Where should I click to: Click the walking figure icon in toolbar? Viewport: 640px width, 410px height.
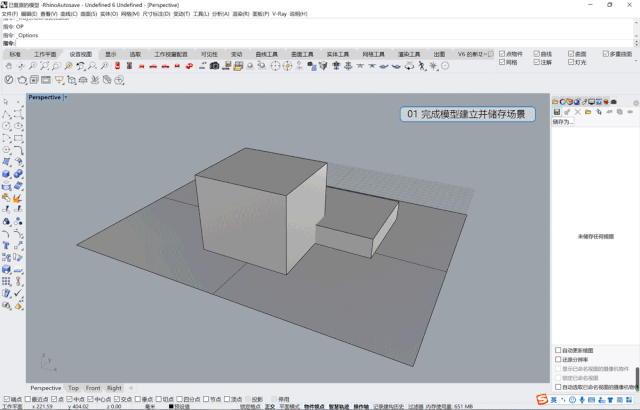(x=422, y=66)
